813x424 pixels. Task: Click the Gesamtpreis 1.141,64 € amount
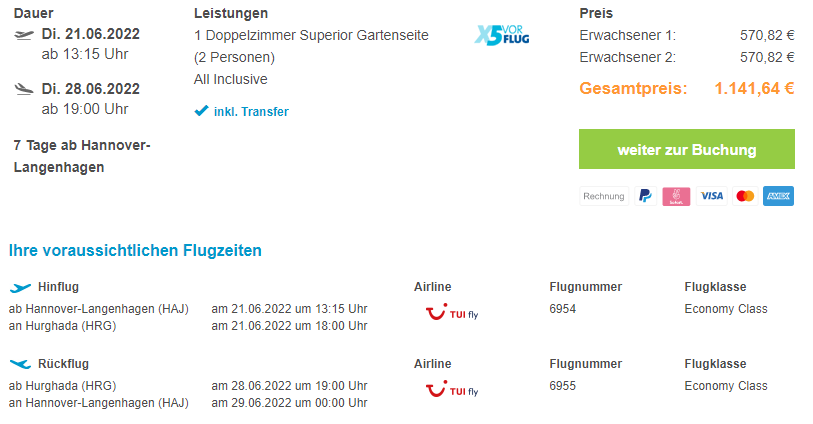[754, 88]
